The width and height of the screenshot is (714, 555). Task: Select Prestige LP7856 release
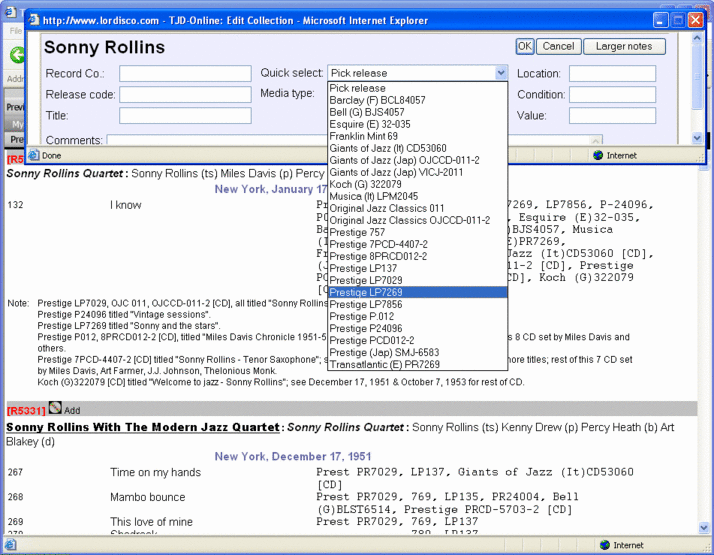418,304
